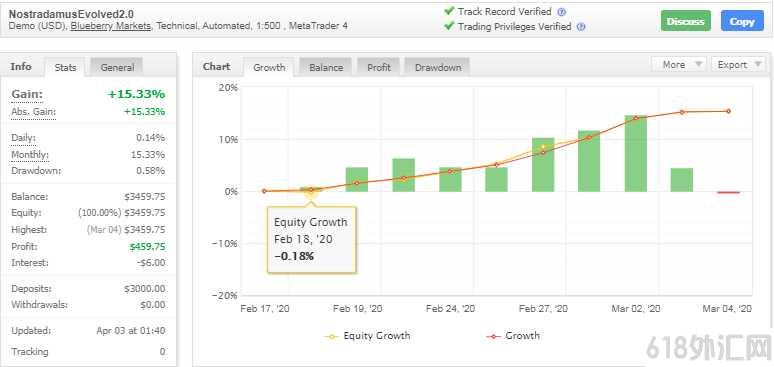The image size is (774, 367).
Task: Switch to the Drawdown chart tab
Action: 437,68
